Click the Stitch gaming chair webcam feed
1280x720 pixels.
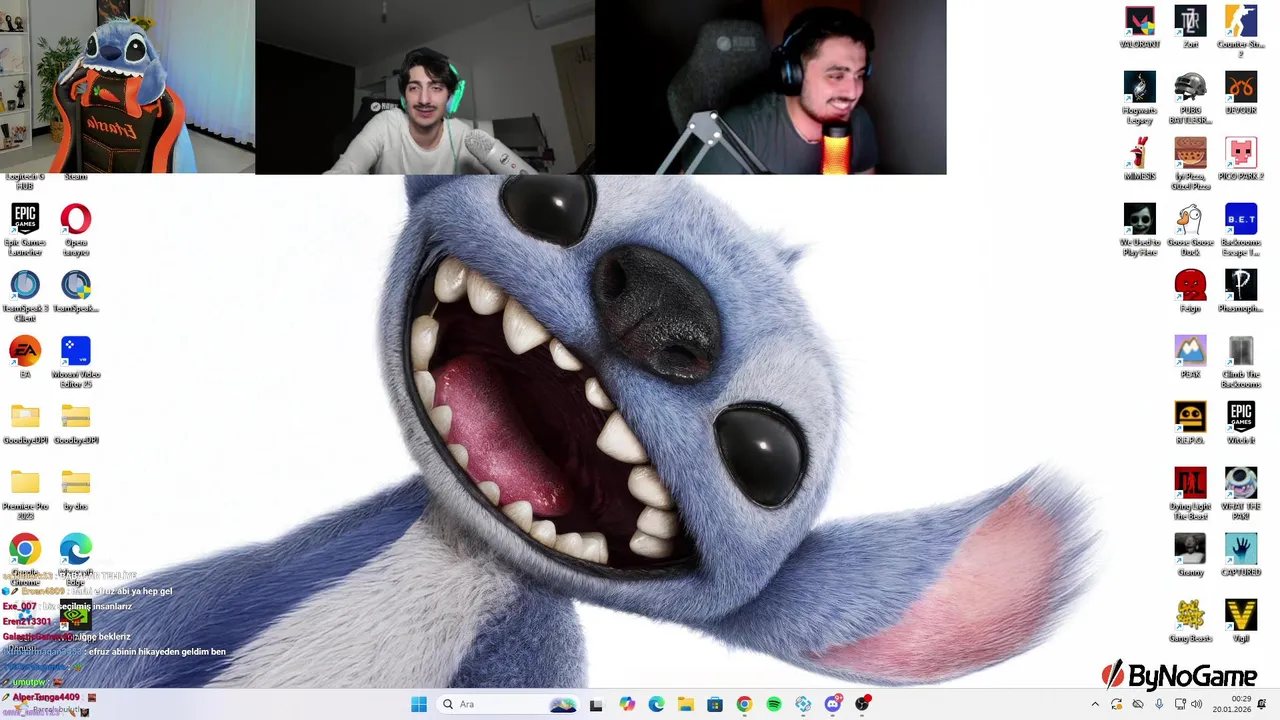click(x=127, y=87)
